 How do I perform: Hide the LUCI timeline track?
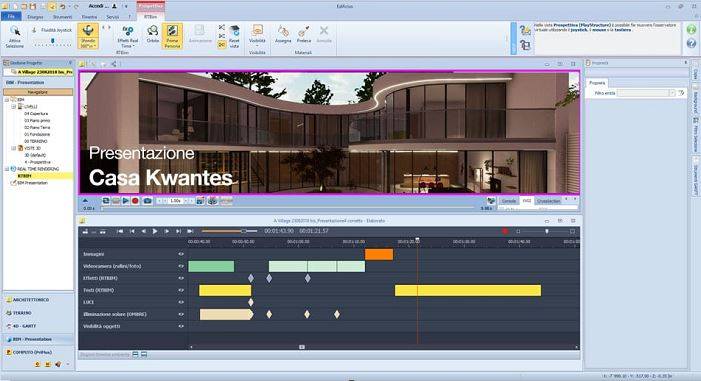(x=181, y=302)
